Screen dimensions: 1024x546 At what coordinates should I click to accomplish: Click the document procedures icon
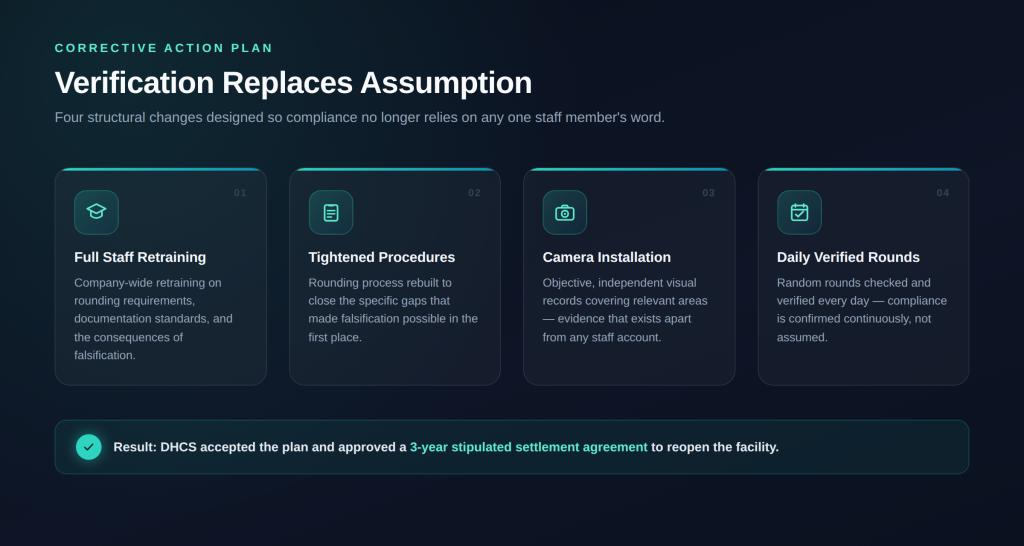coord(331,212)
